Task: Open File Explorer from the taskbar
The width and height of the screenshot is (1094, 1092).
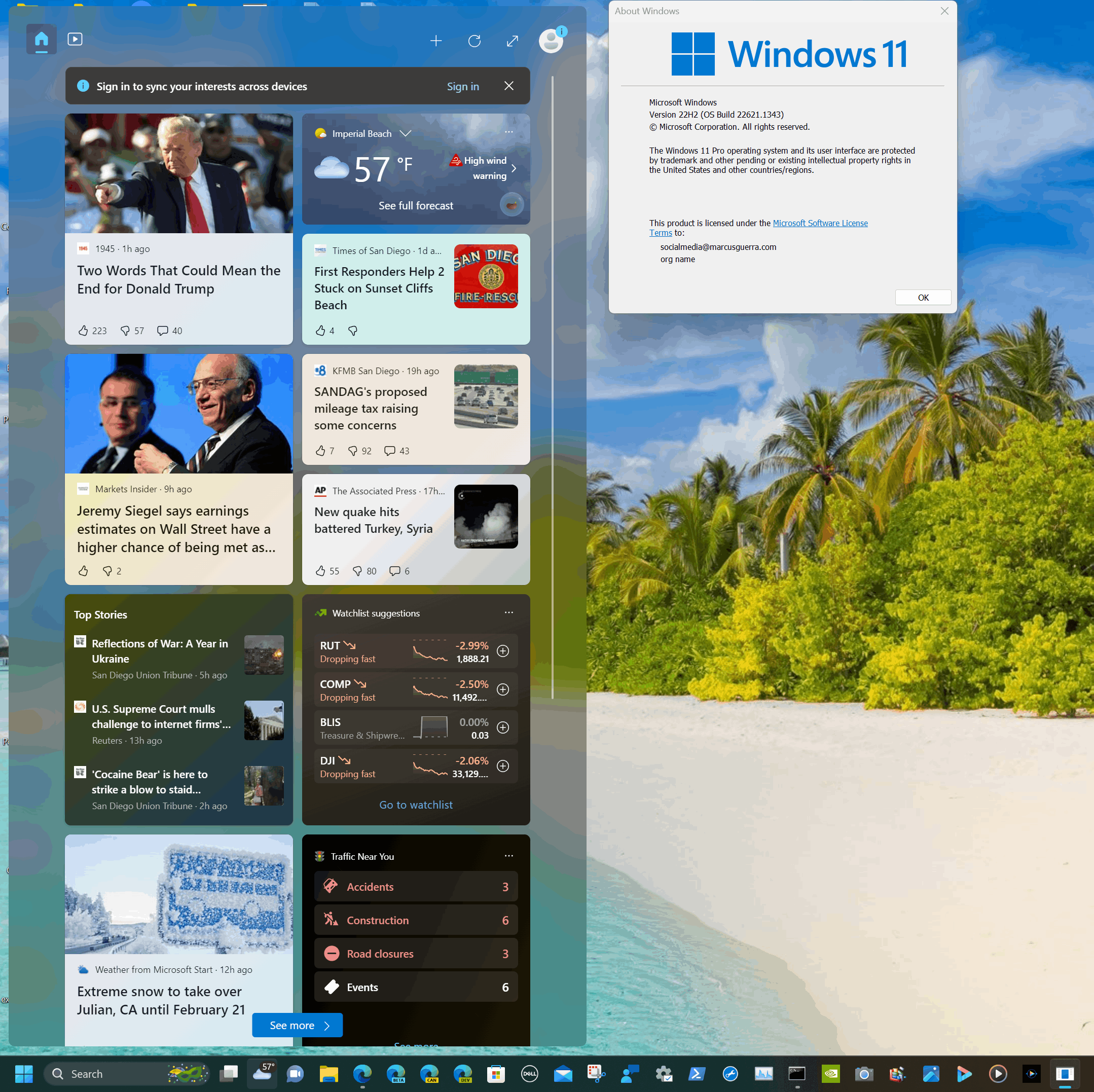Action: coord(329,1073)
